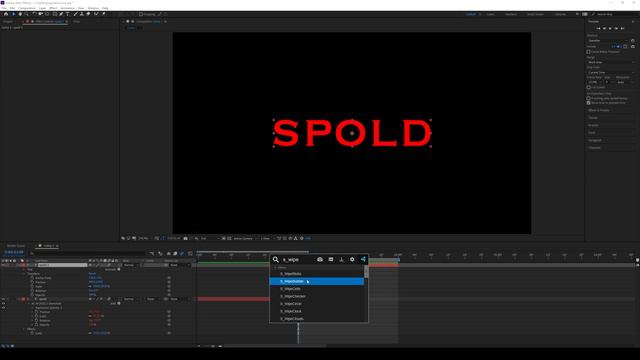
Task: Select the Puppet Pin tool
Action: click(104, 14)
